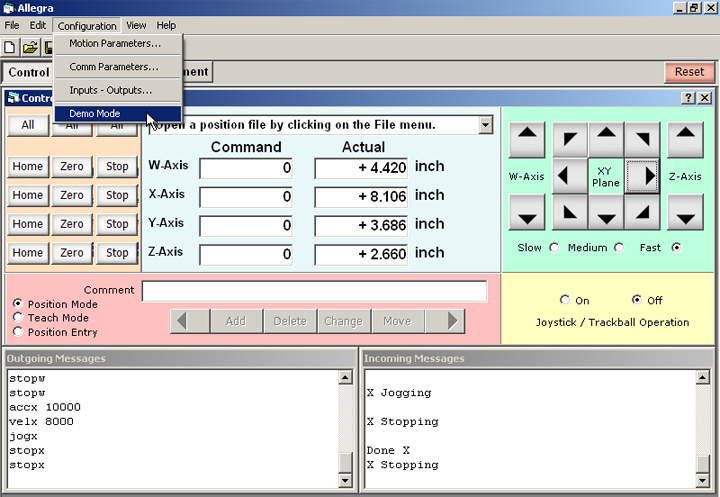Jog W-Axis up arrow button
The height and width of the screenshot is (497, 720).
(527, 139)
